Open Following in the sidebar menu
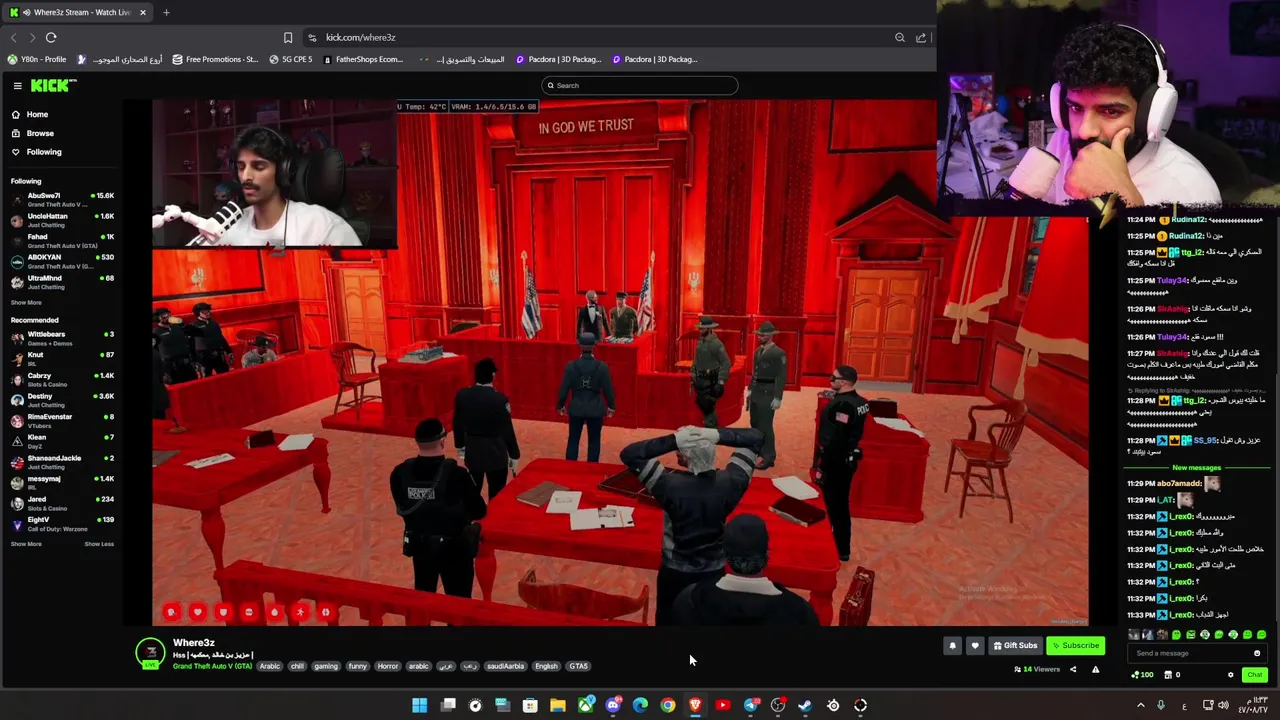Viewport: 1280px width, 720px height. (44, 152)
